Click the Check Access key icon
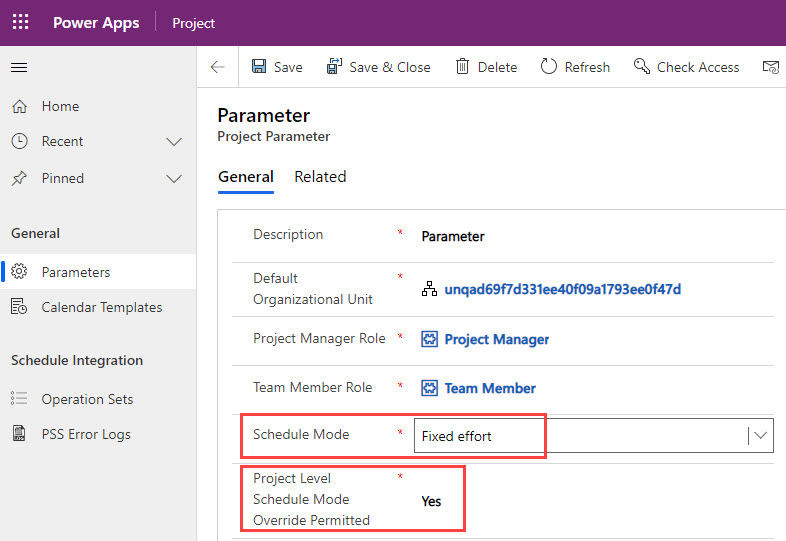The image size is (786, 541). (642, 66)
